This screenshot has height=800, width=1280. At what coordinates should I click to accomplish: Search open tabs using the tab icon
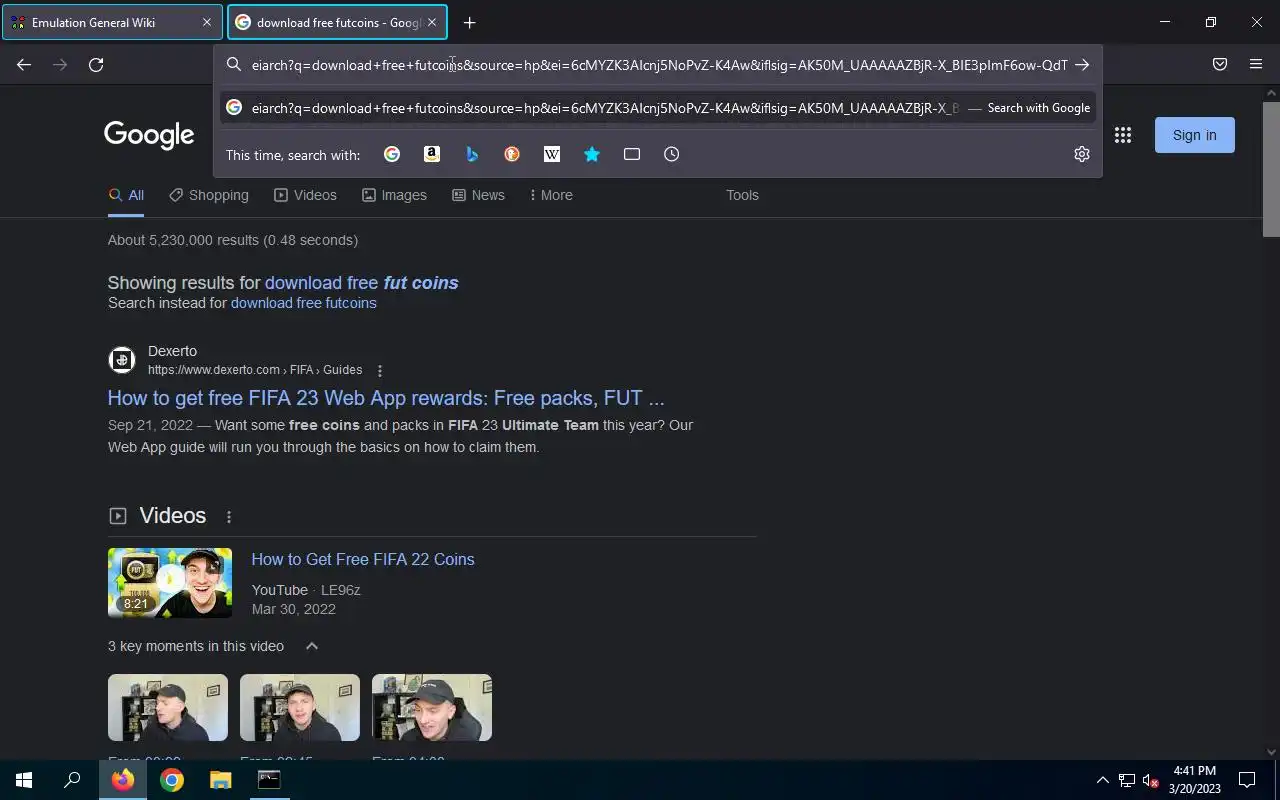coord(632,154)
